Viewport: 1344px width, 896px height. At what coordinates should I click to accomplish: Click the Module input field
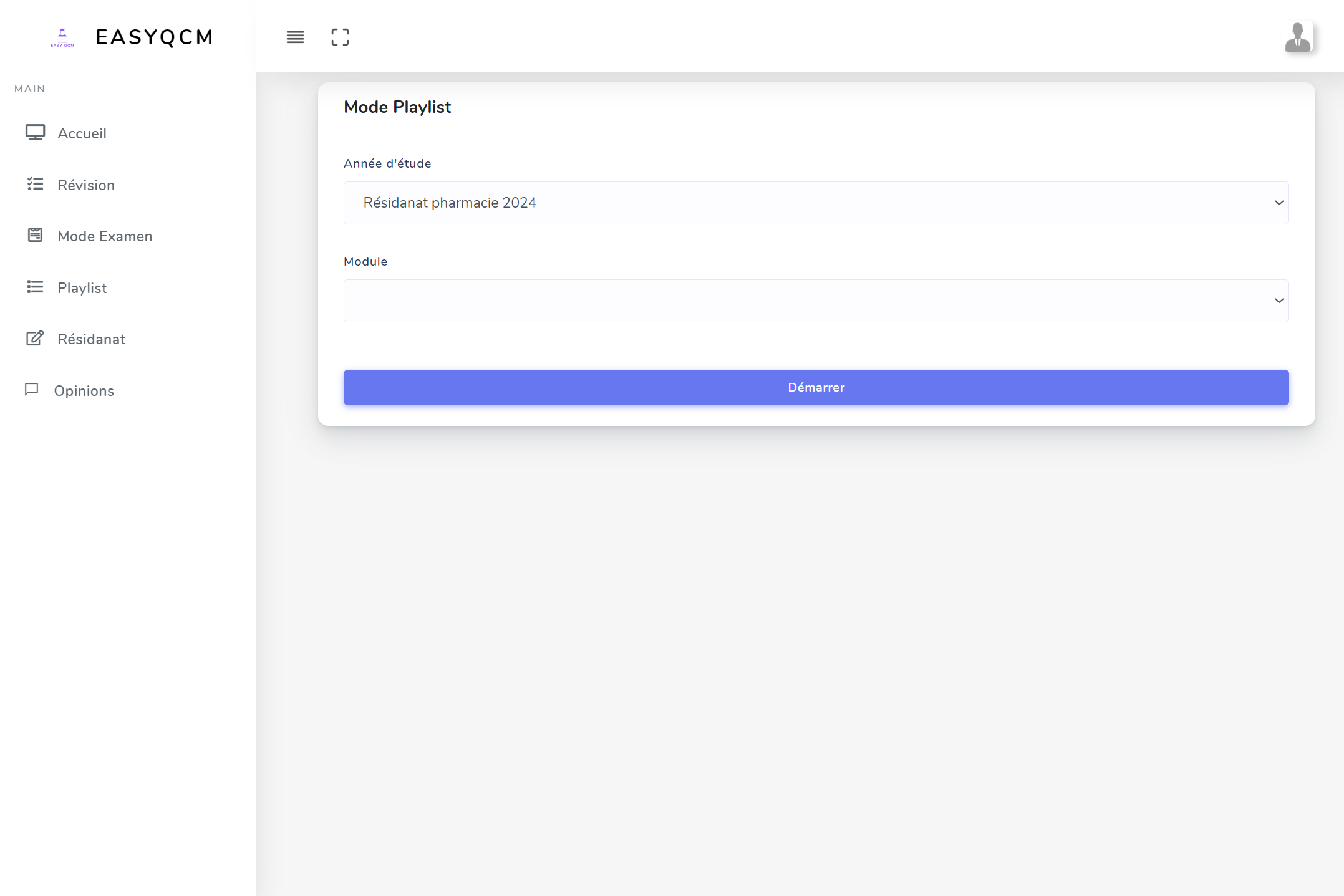click(x=815, y=301)
